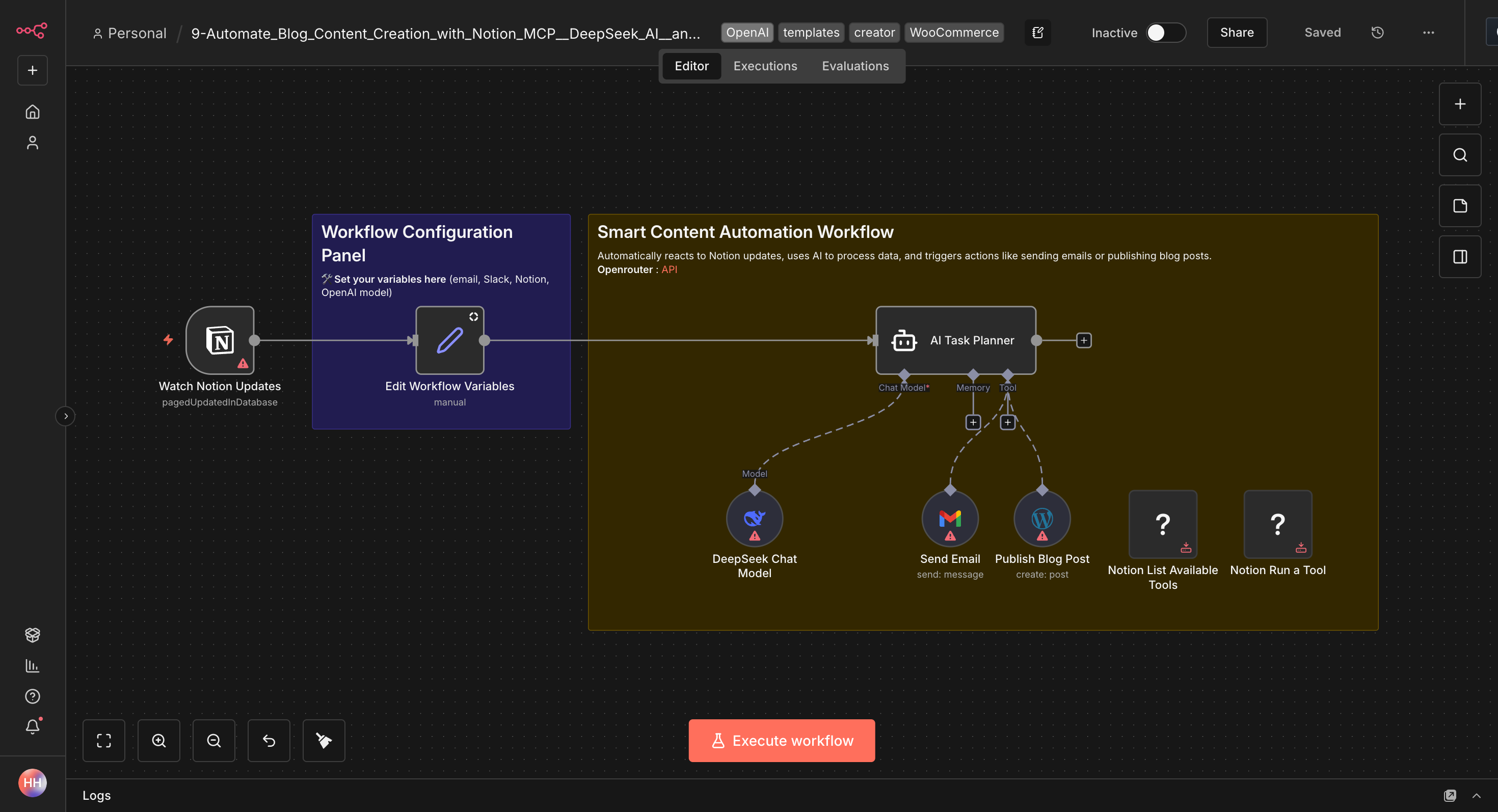The height and width of the screenshot is (812, 1498).
Task: Open the Send Email node
Action: [950, 518]
